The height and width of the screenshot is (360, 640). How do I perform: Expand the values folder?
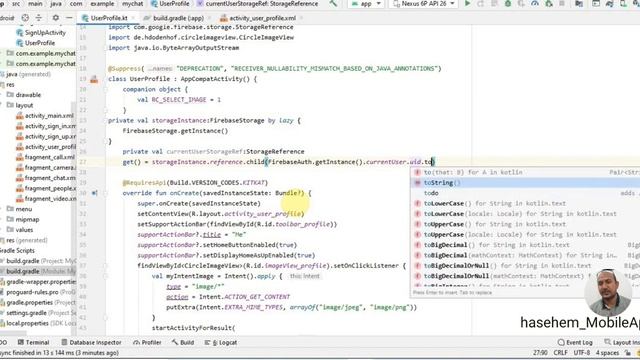coord(2,230)
